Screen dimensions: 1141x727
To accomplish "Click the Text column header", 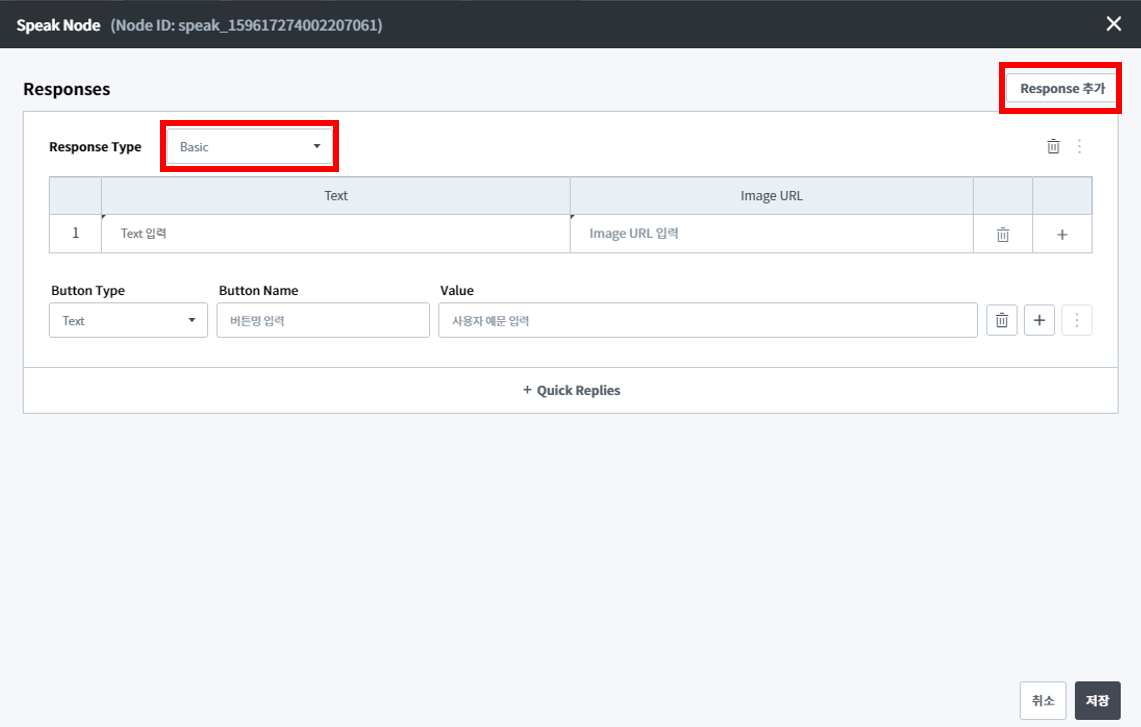I will (335, 196).
